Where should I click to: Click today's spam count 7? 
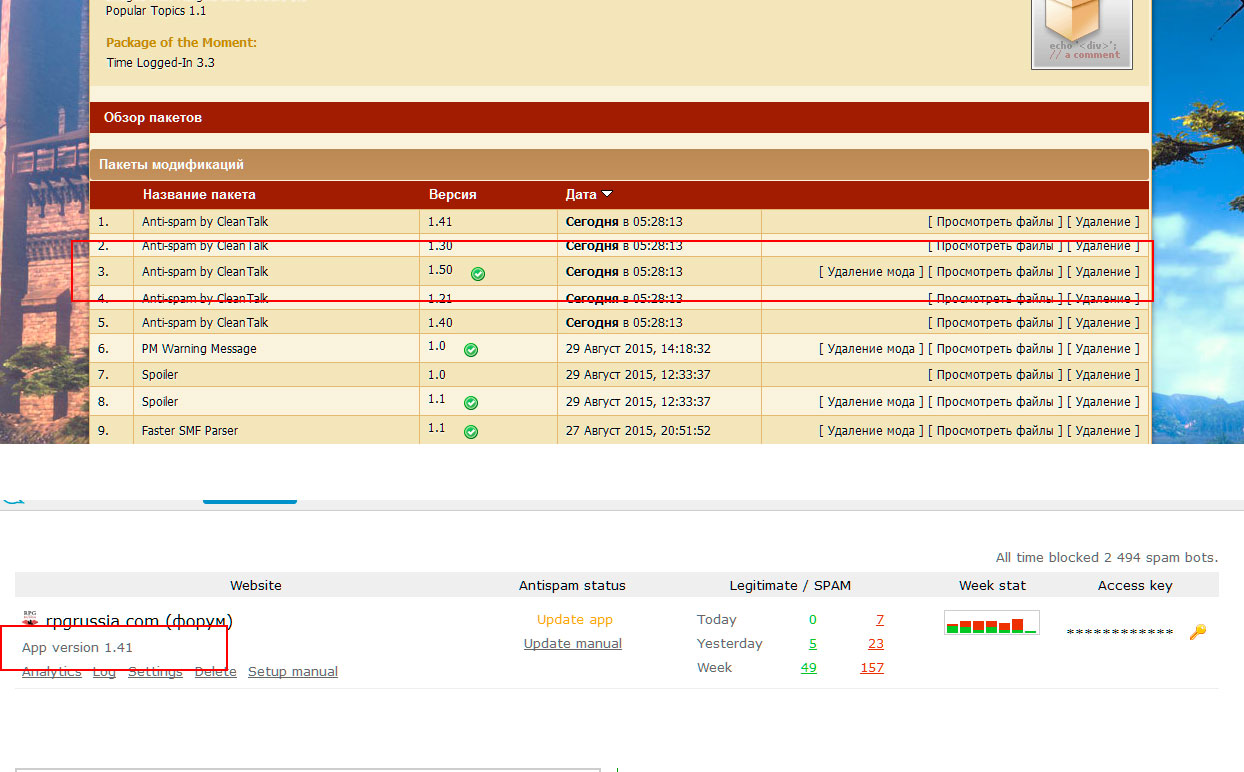click(879, 619)
